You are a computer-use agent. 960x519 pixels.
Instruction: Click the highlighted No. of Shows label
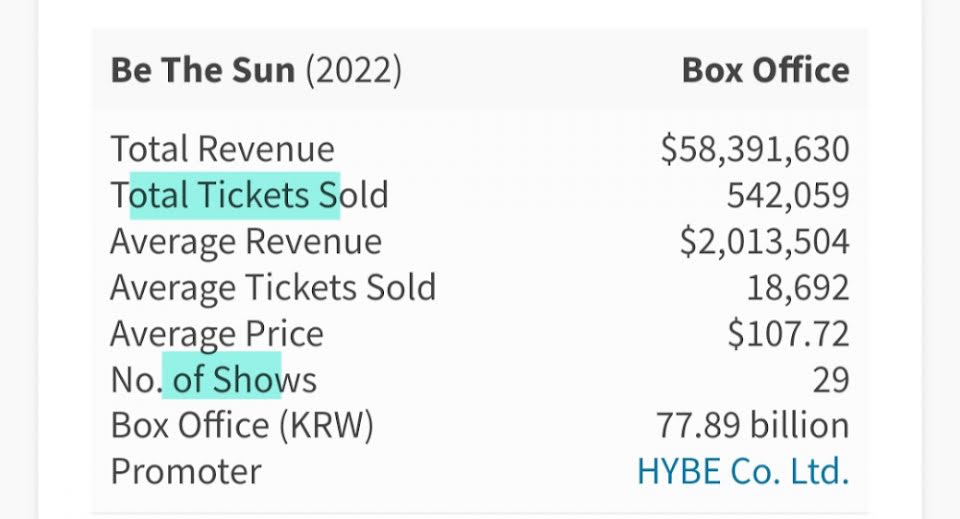coord(213,380)
